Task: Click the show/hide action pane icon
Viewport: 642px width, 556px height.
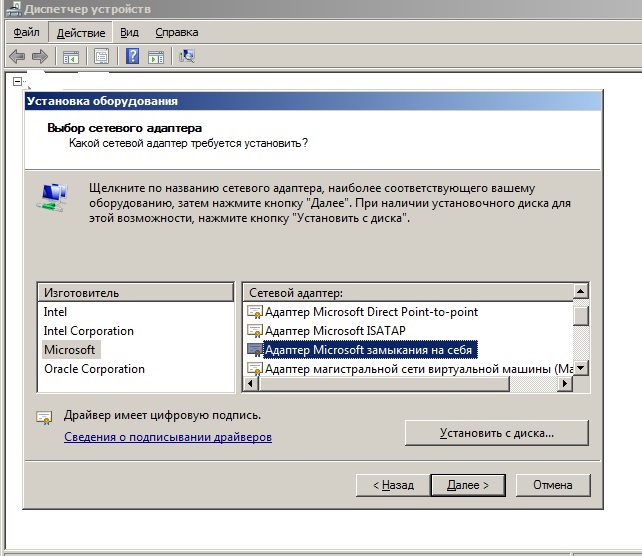Action: (x=156, y=56)
